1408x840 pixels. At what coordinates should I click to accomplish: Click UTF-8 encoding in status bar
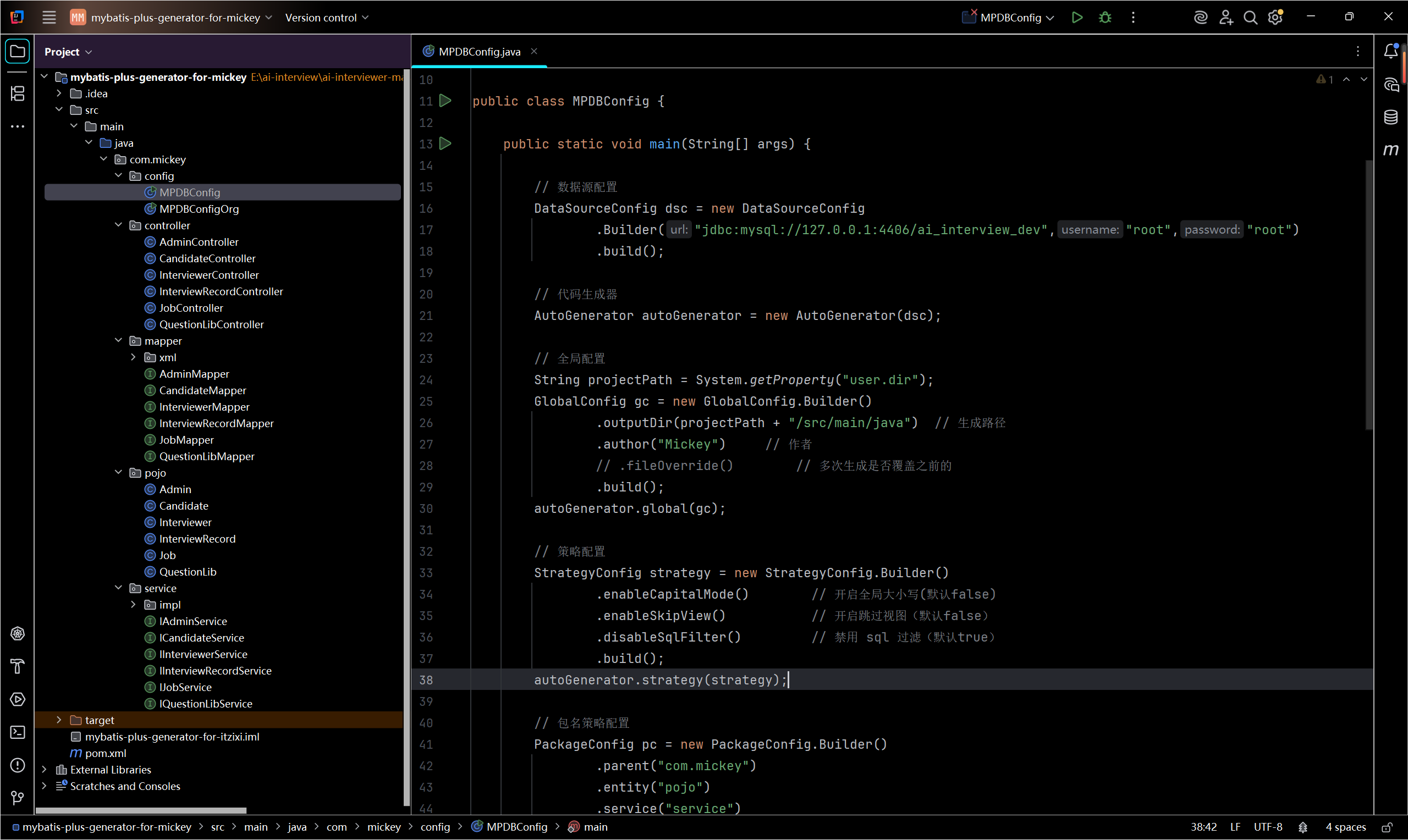[x=1268, y=827]
